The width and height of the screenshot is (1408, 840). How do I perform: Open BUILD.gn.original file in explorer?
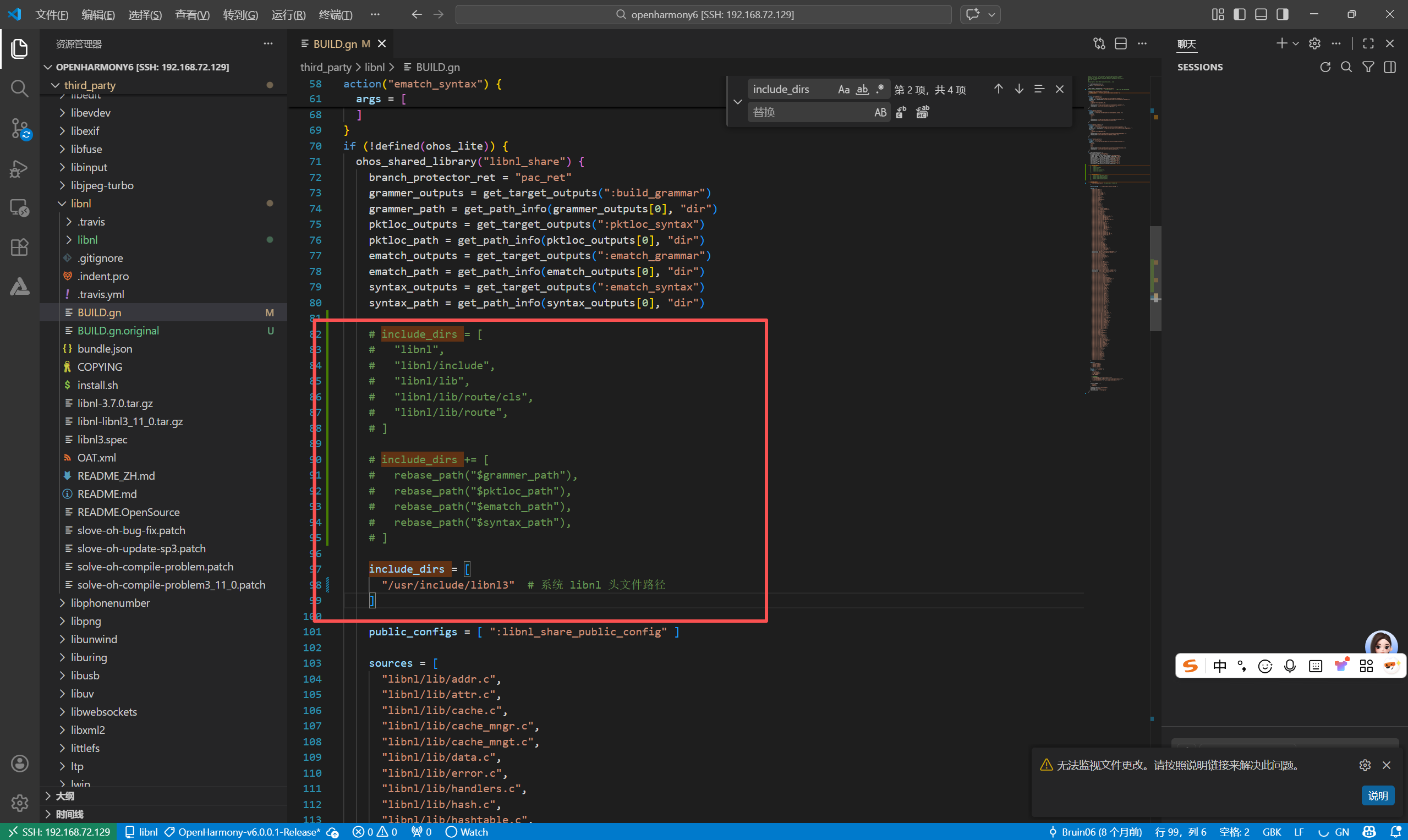[x=118, y=331]
